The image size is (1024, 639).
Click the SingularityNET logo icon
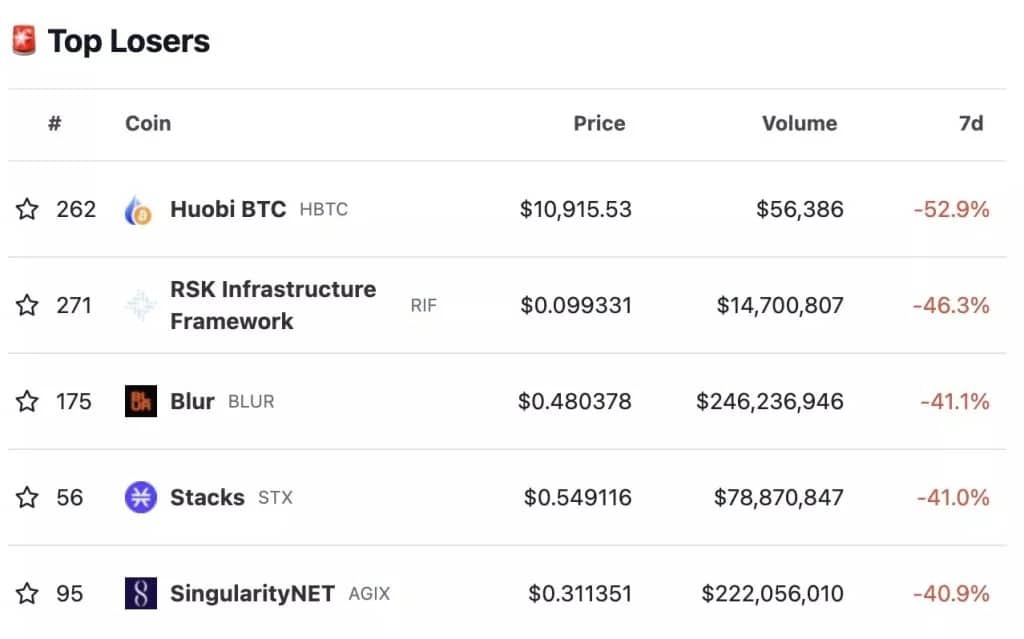[x=140, y=593]
